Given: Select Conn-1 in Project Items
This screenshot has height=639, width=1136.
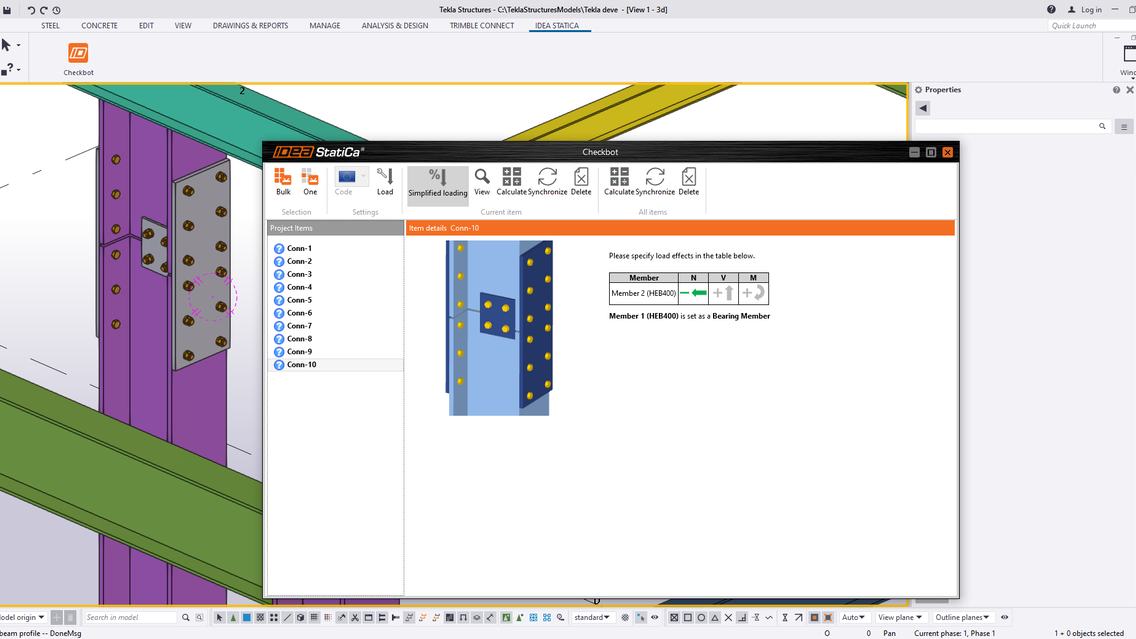Looking at the screenshot, I should 299,248.
